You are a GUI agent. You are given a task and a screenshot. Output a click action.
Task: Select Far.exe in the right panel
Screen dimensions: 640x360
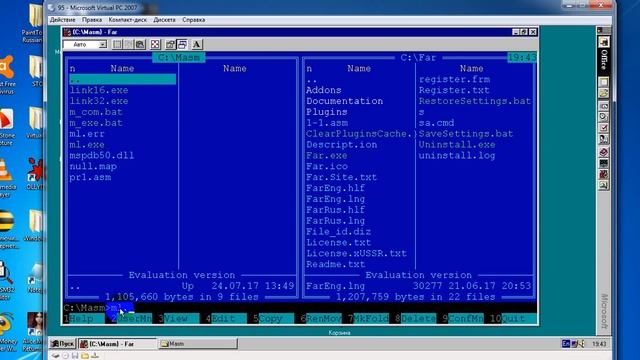[327, 156]
